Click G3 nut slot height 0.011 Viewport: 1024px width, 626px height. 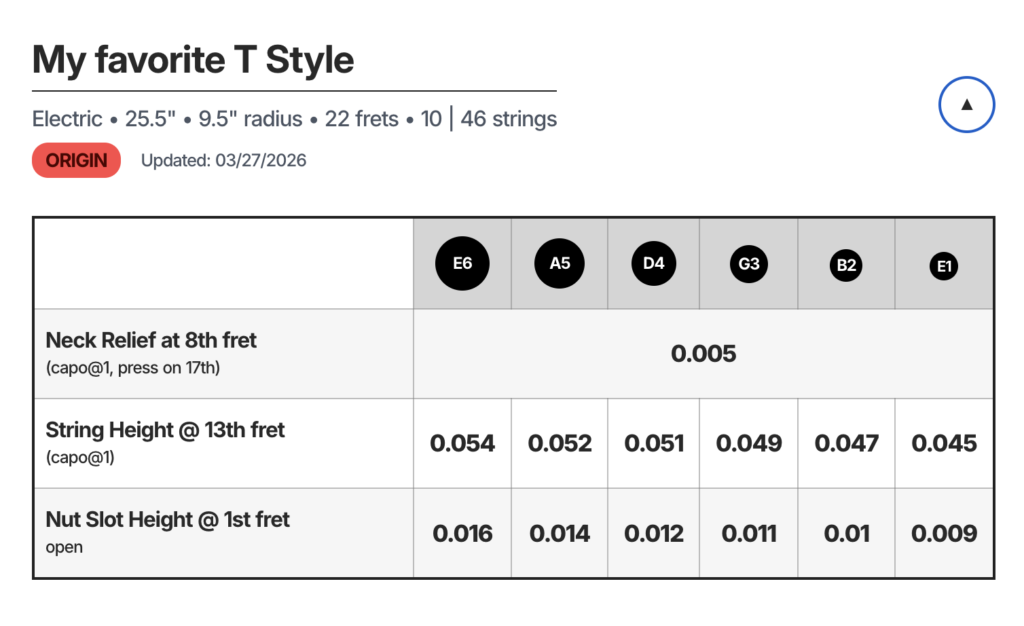coord(749,533)
